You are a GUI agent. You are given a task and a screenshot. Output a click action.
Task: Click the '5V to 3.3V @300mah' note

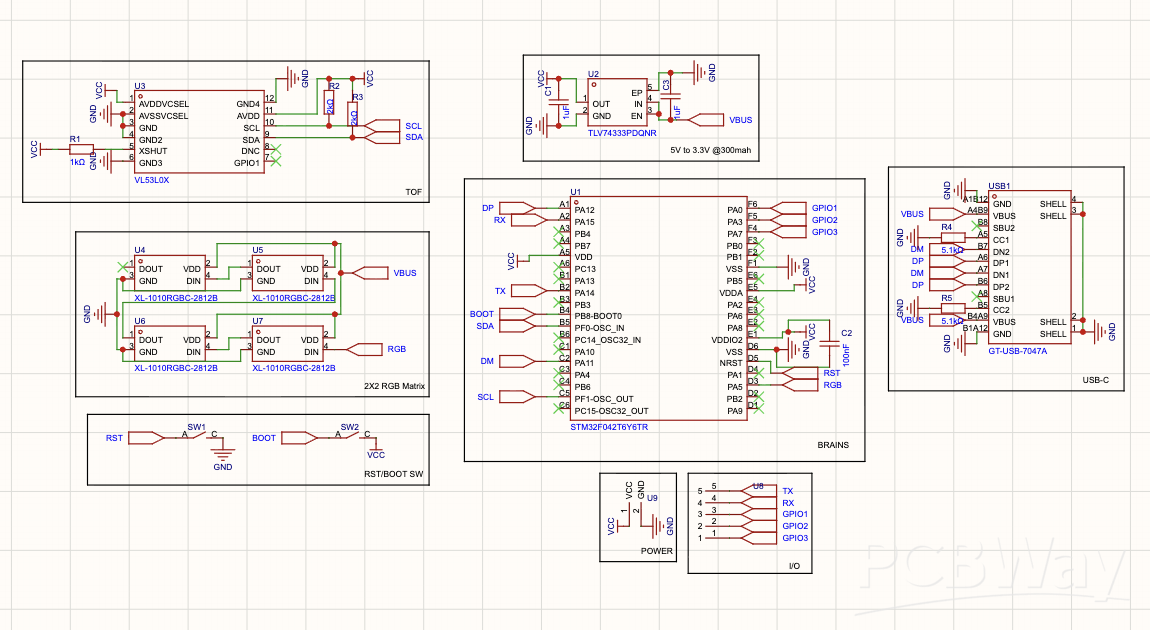point(711,150)
